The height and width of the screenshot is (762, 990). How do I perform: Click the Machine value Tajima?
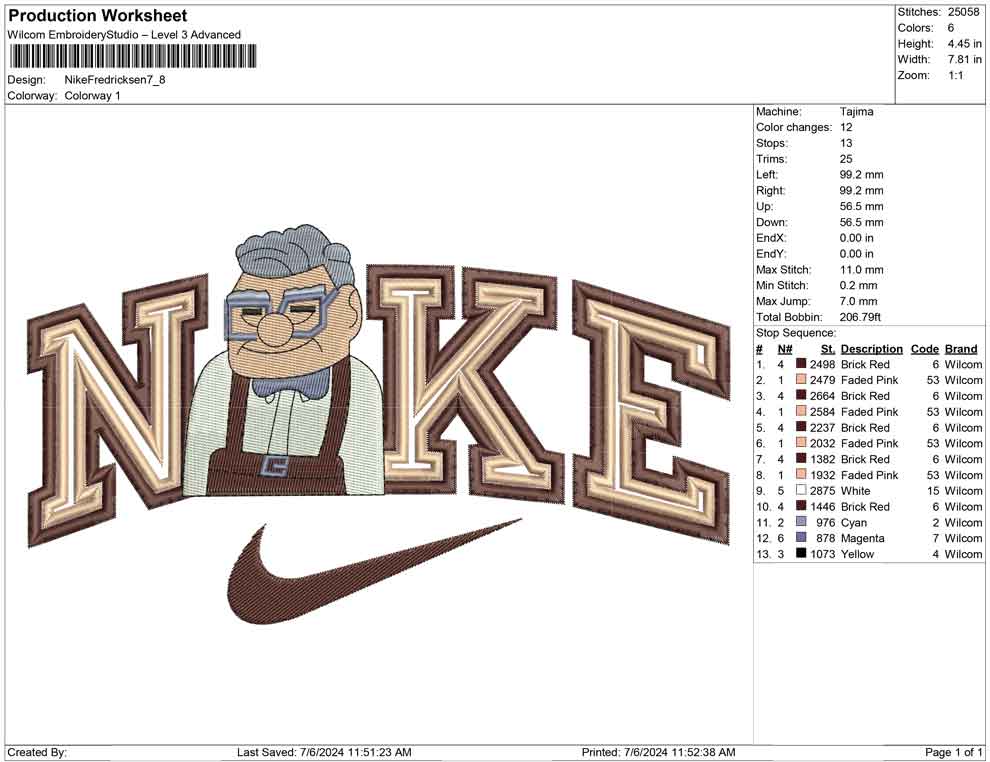pyautogui.click(x=857, y=112)
